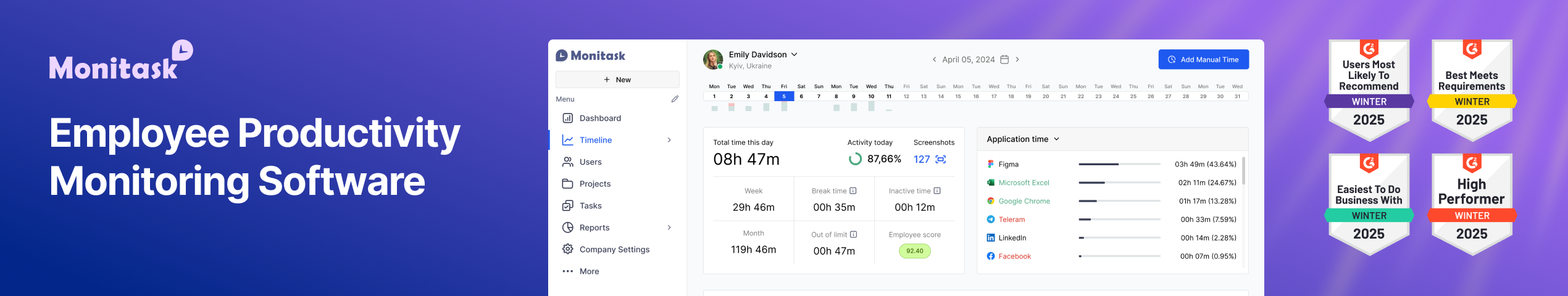The width and height of the screenshot is (1568, 296).
Task: Open the Emily Davidson user dropdown
Action: pyautogui.click(x=794, y=54)
